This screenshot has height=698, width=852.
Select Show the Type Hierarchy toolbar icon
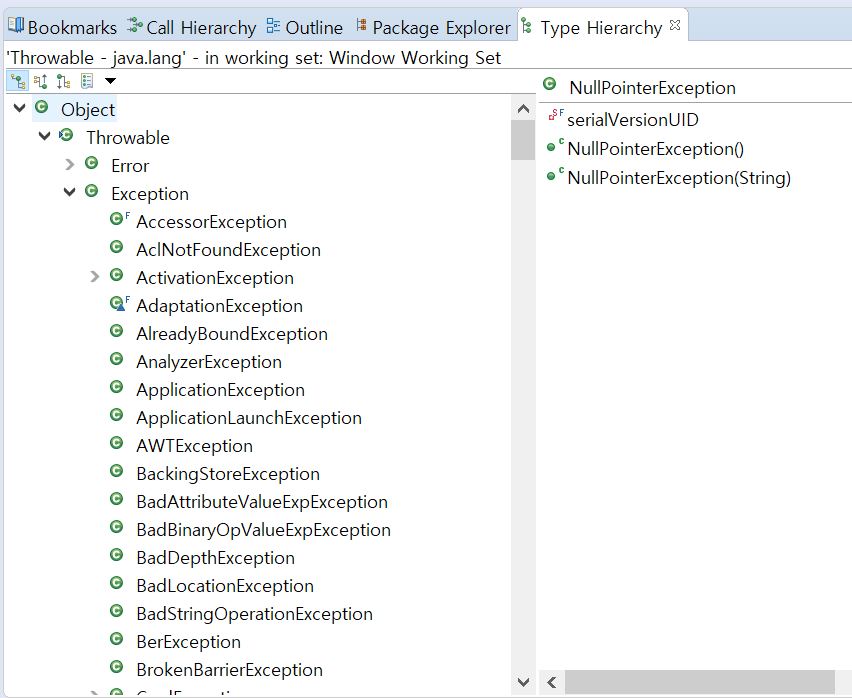(18, 81)
